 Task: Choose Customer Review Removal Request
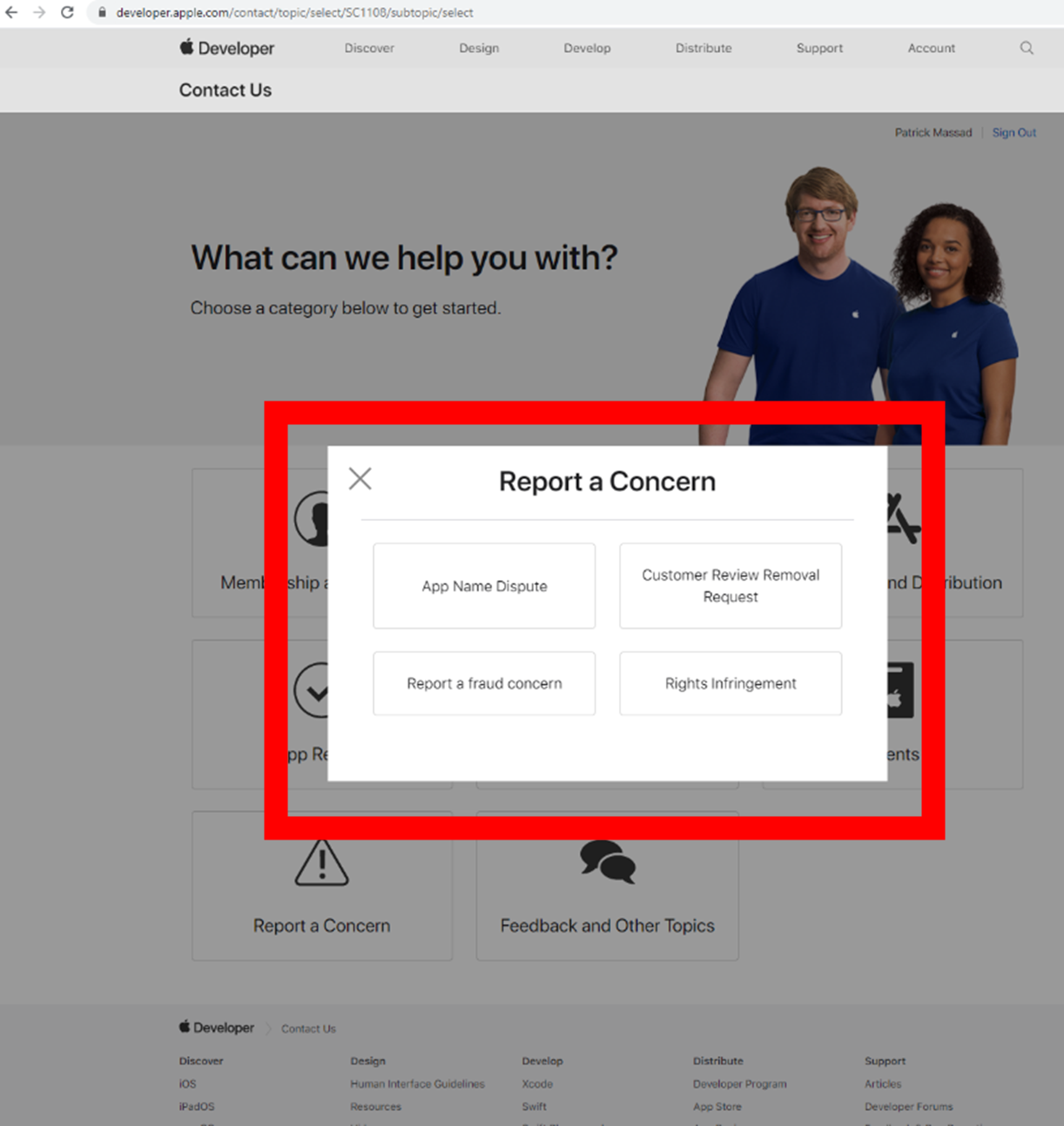pos(731,586)
